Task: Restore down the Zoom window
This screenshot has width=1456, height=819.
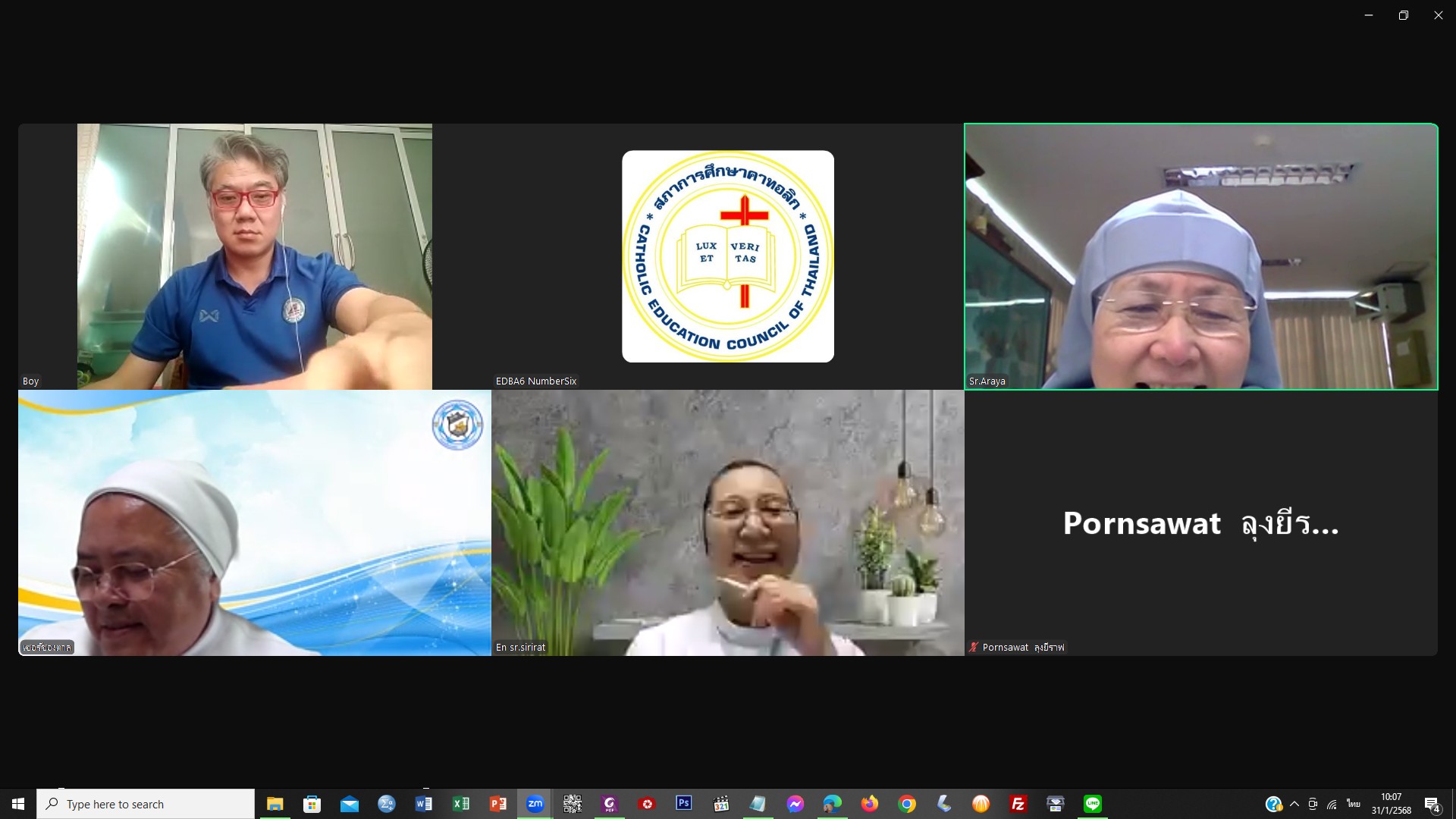Action: [x=1404, y=15]
